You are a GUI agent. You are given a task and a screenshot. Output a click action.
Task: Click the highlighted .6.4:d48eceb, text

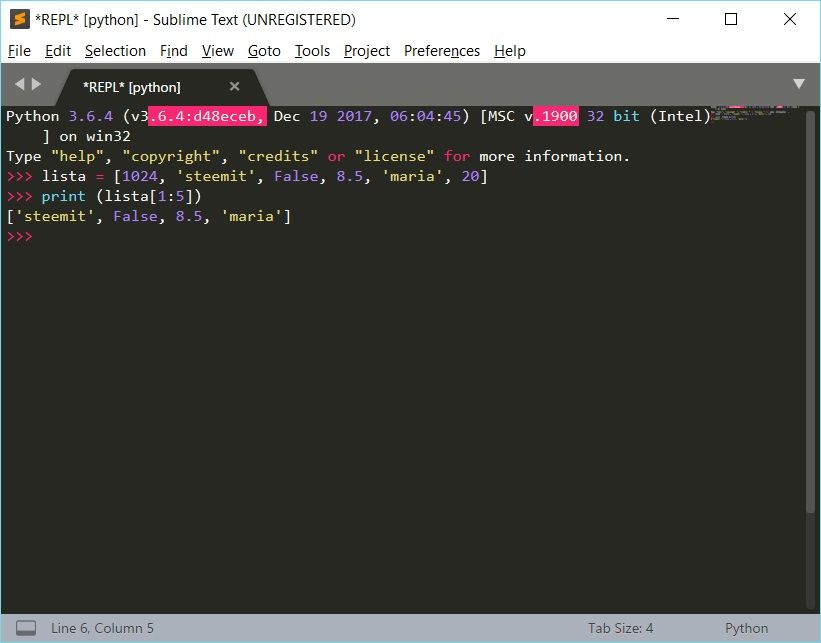[207, 116]
